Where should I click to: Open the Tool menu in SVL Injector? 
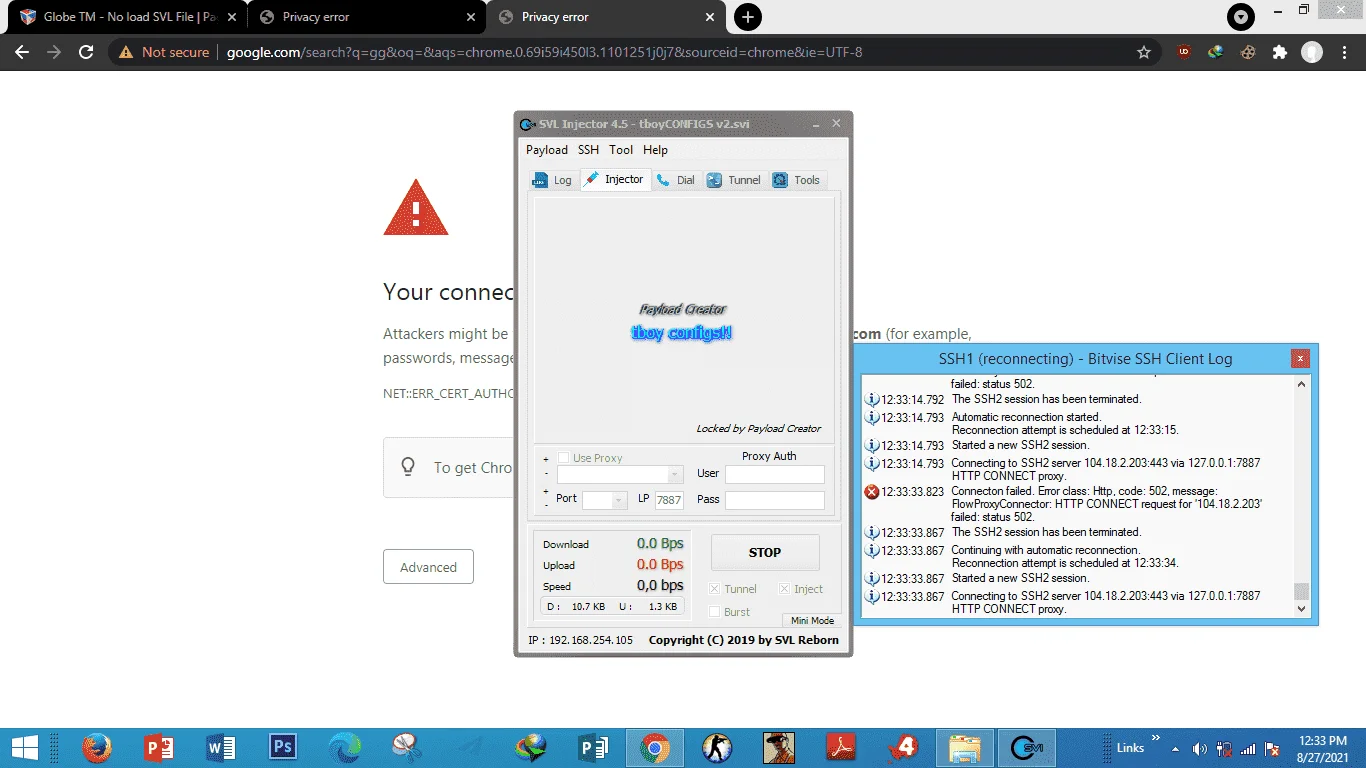point(621,150)
